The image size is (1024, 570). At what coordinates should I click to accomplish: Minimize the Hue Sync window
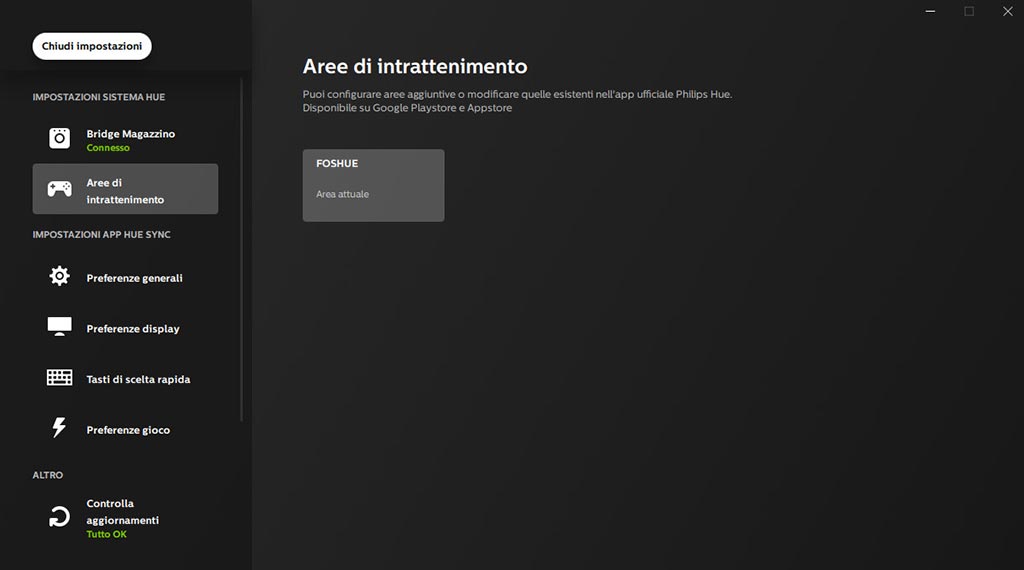(x=930, y=11)
